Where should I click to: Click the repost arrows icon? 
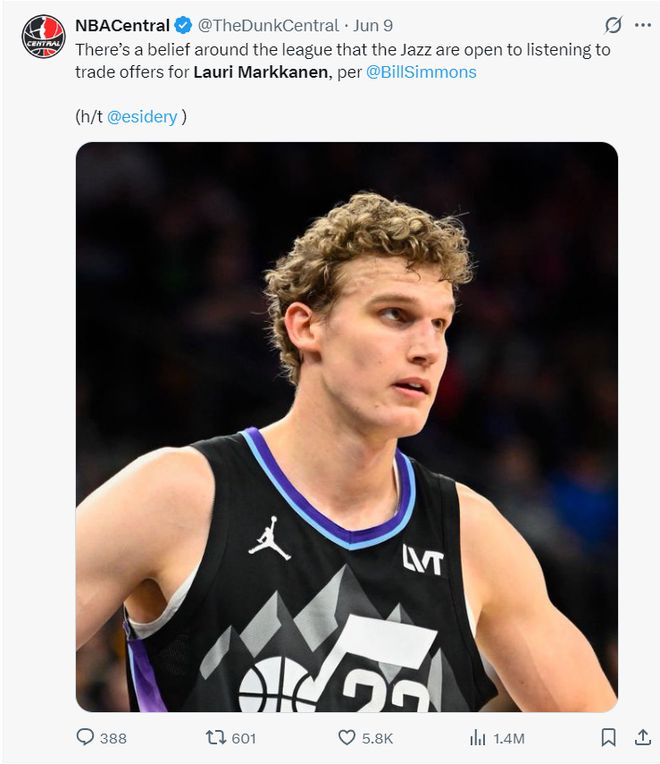point(214,738)
